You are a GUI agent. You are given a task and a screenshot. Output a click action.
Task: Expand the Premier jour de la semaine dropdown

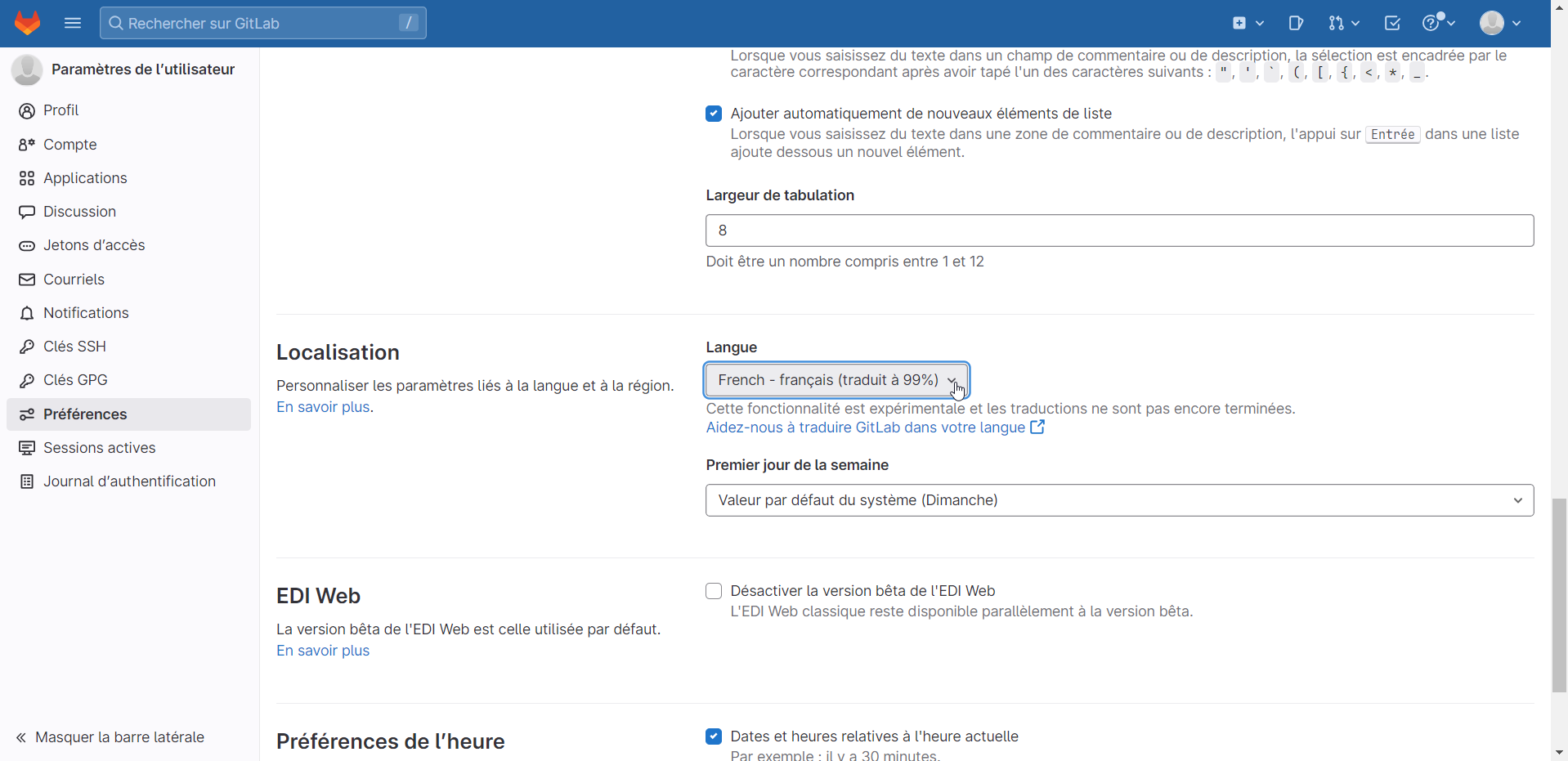(x=1118, y=500)
